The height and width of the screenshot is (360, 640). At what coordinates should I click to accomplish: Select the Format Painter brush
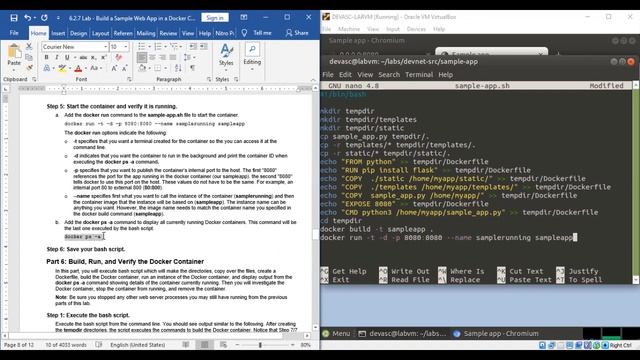tap(29, 67)
